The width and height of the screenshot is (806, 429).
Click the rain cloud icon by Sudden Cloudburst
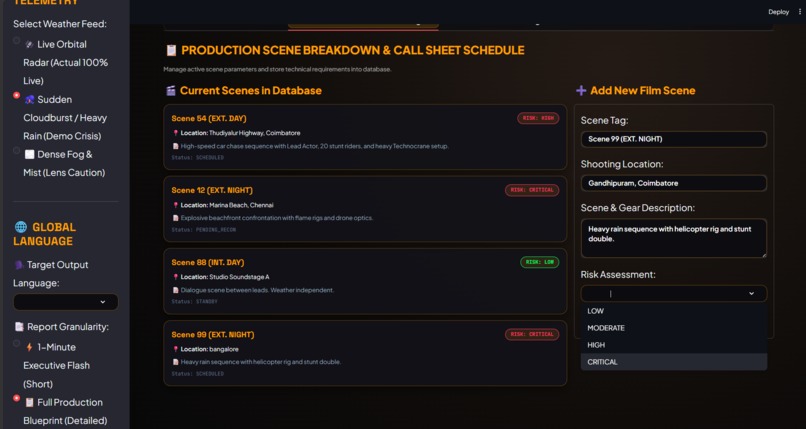30,100
